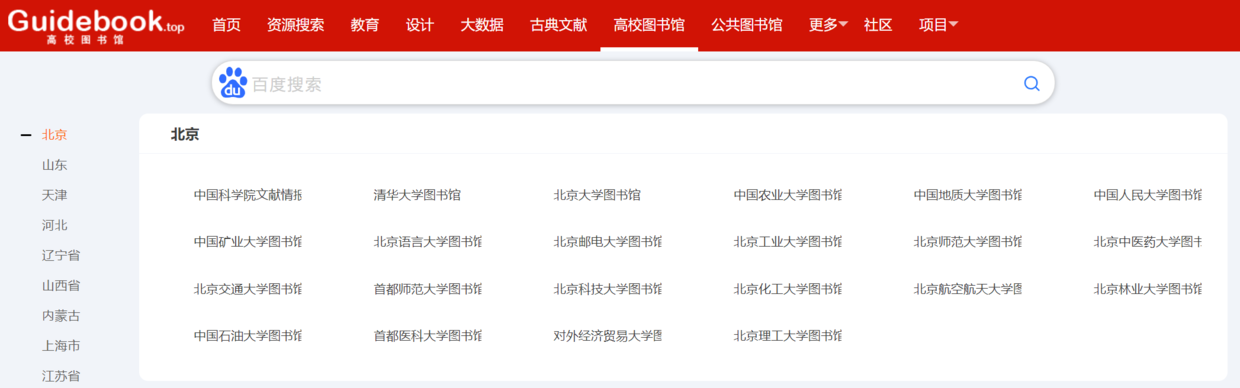This screenshot has height=388, width=1240.
Task: Expand the 更多 dropdown menu
Action: point(828,25)
